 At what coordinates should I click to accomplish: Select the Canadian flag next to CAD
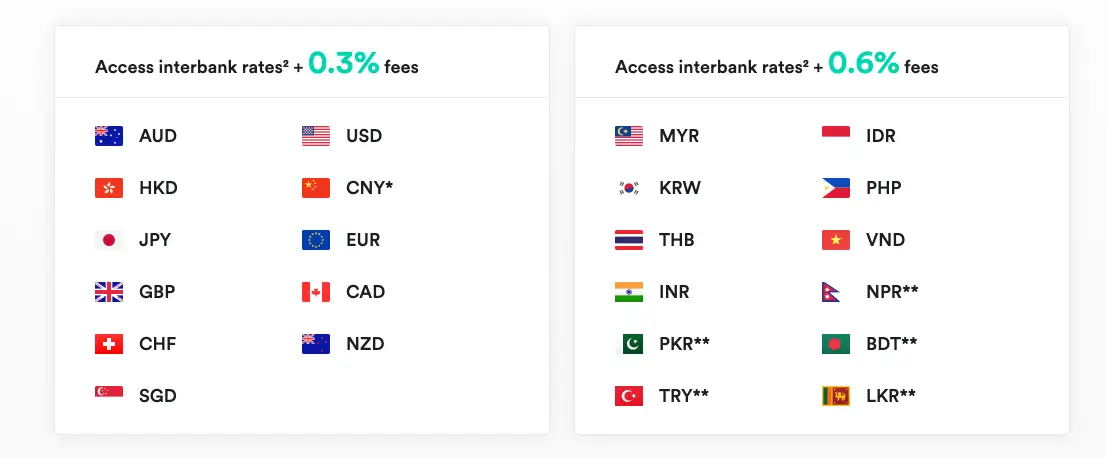tap(315, 292)
